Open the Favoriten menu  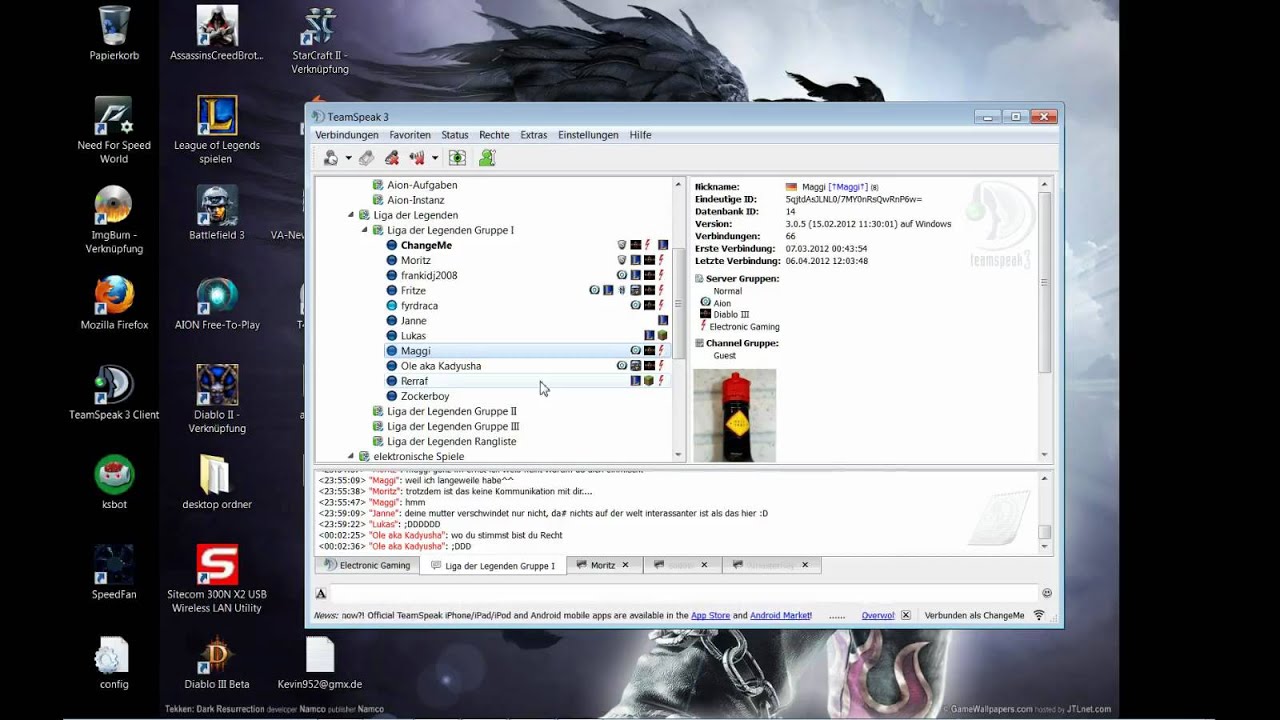(410, 135)
